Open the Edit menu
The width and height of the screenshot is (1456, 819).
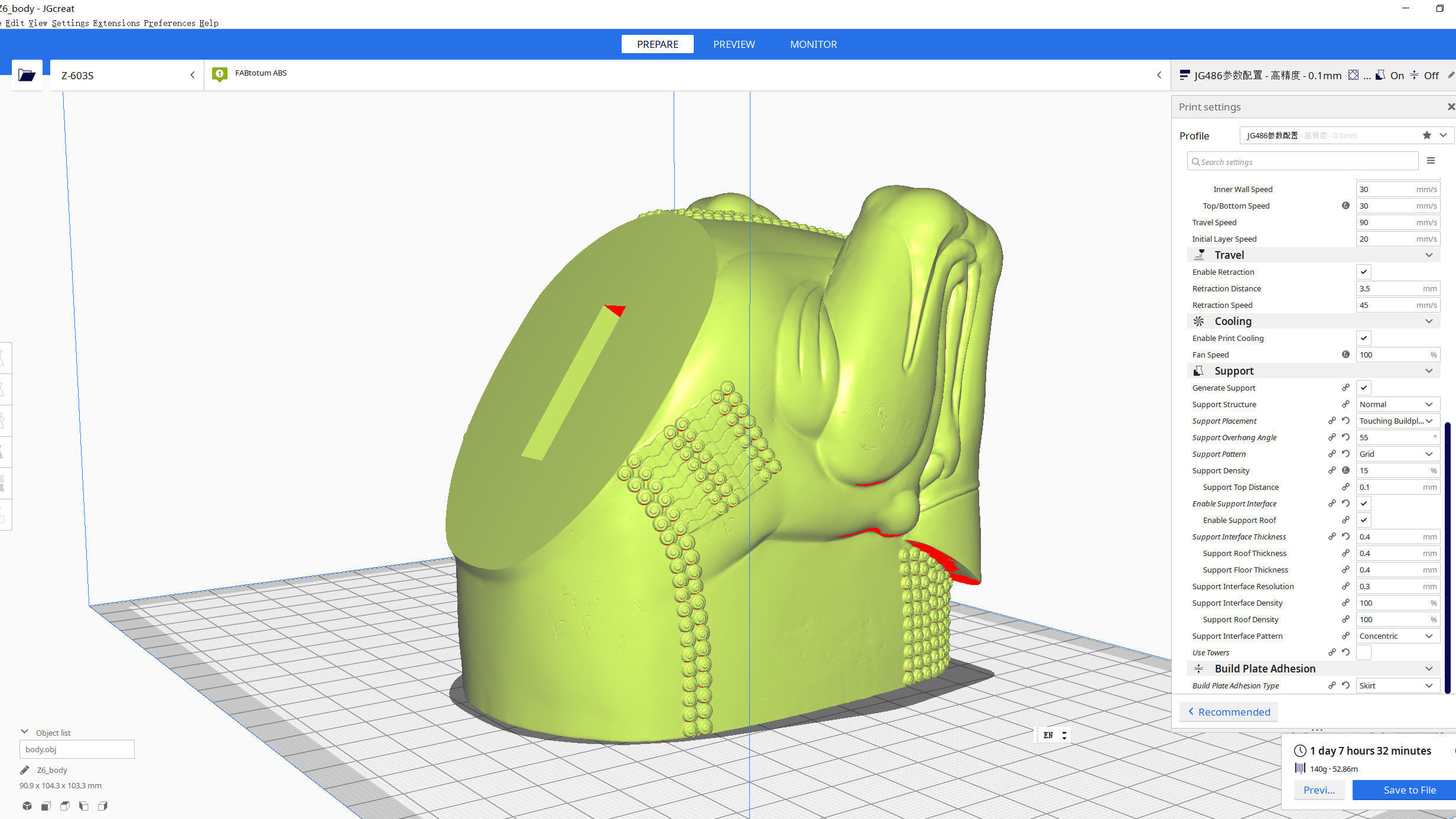(x=15, y=23)
